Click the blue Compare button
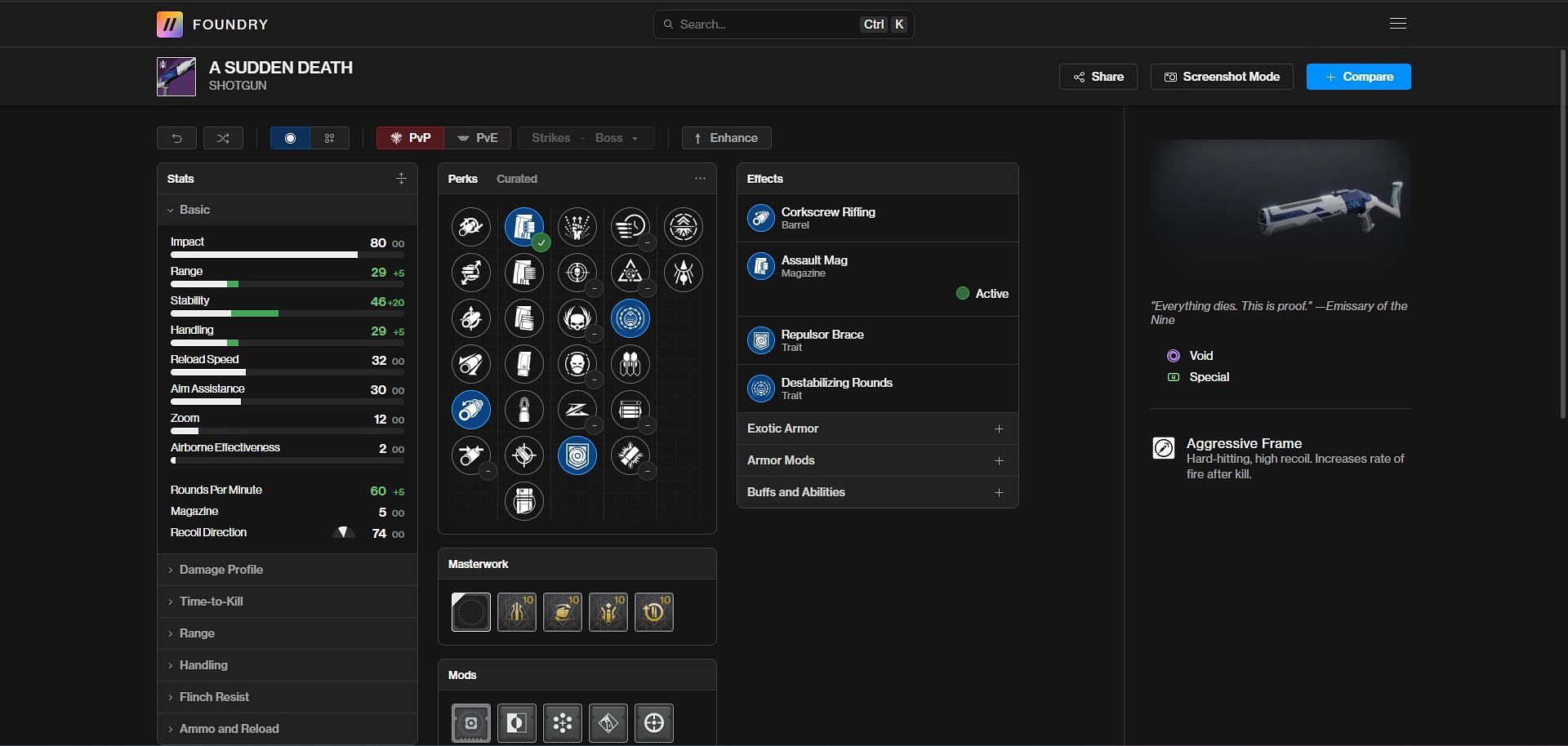 [x=1359, y=77]
